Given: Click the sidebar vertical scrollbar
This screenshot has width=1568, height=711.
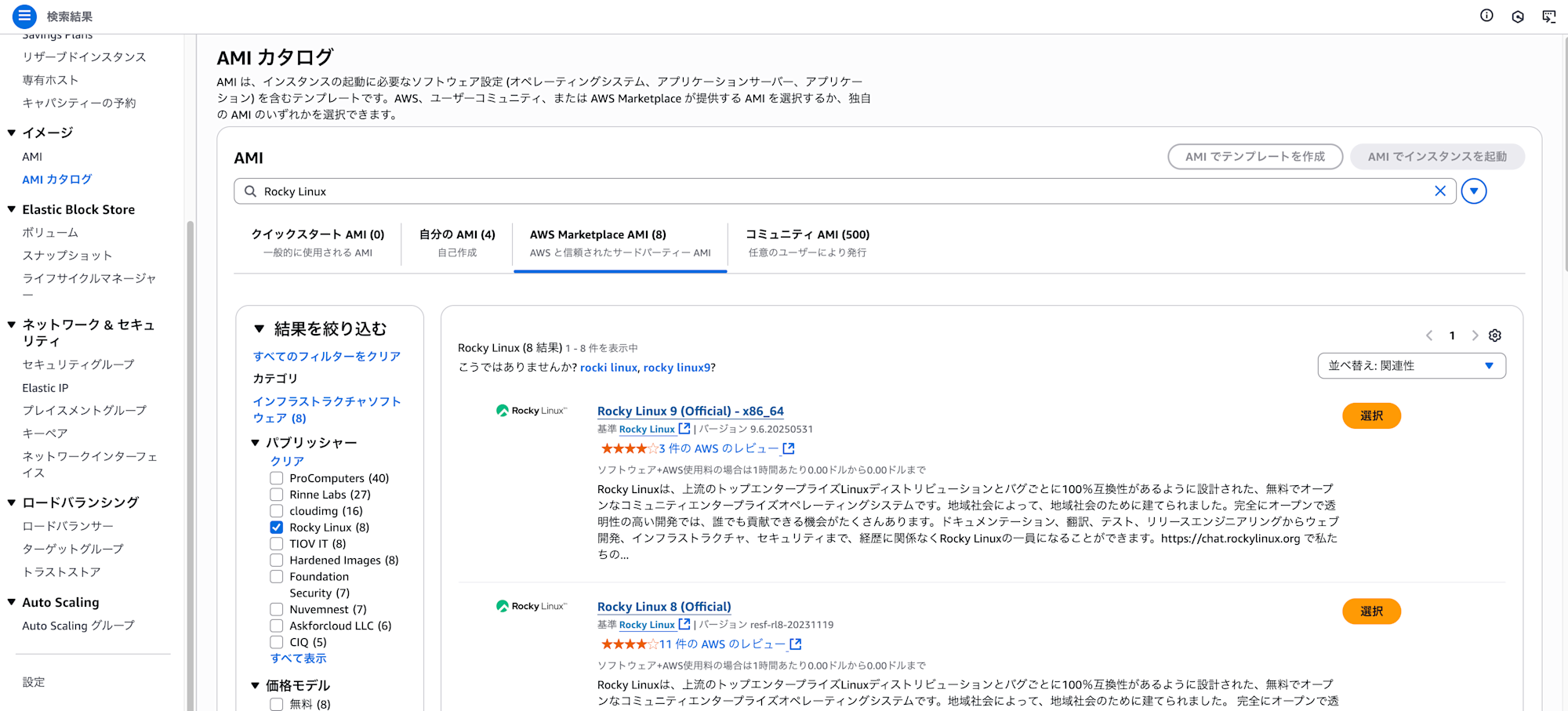Looking at the screenshot, I should coord(190,466).
